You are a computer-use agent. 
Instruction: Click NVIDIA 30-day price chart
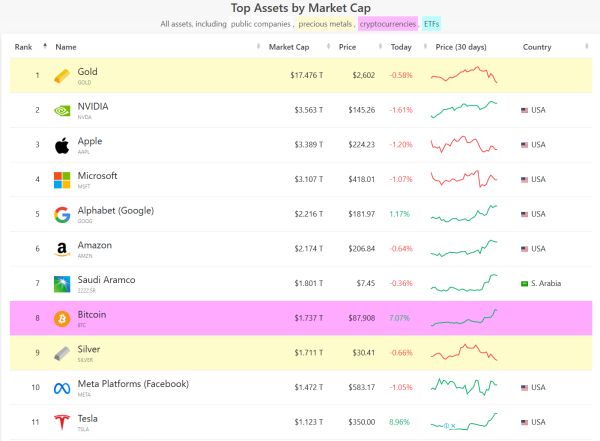[x=464, y=109]
